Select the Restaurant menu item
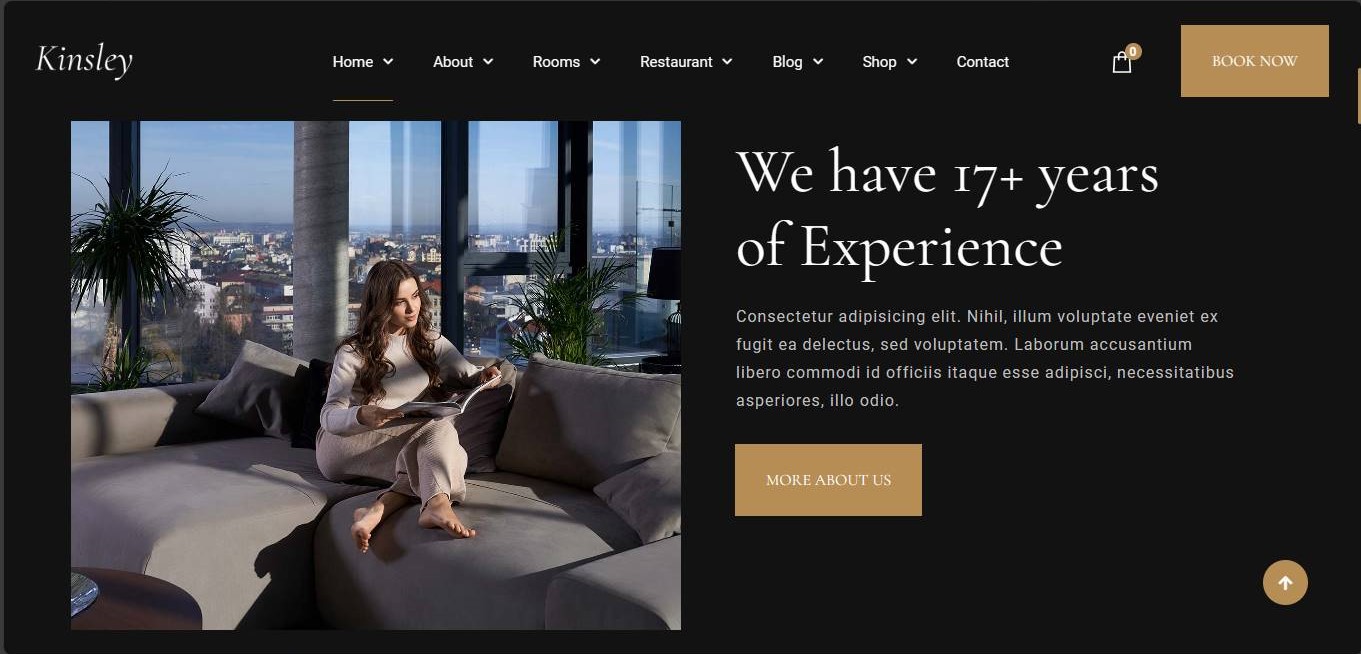1361x654 pixels. coord(676,62)
